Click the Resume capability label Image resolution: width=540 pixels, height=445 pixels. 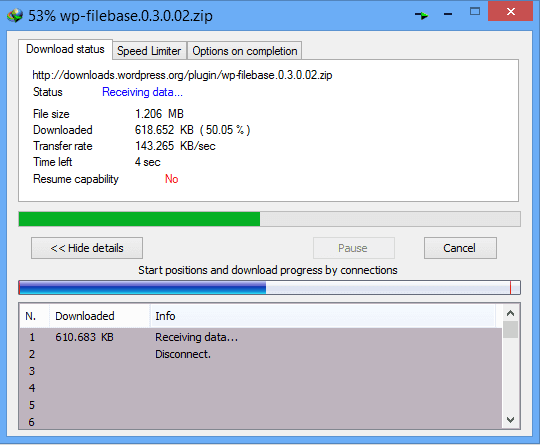[76, 179]
